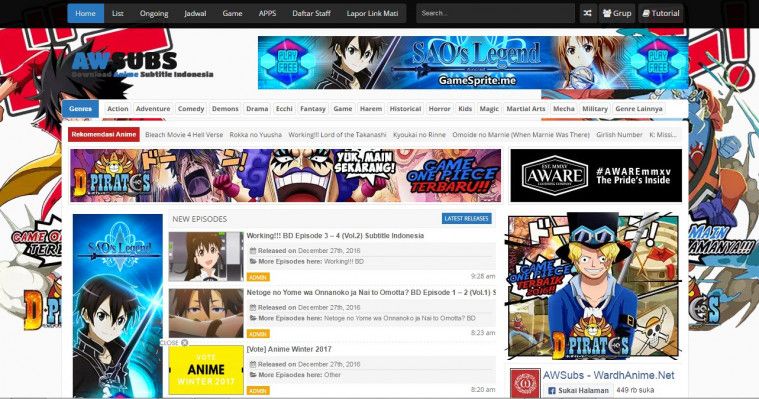Open Girlish Number recommendation
This screenshot has width=759, height=399.
pyautogui.click(x=619, y=135)
